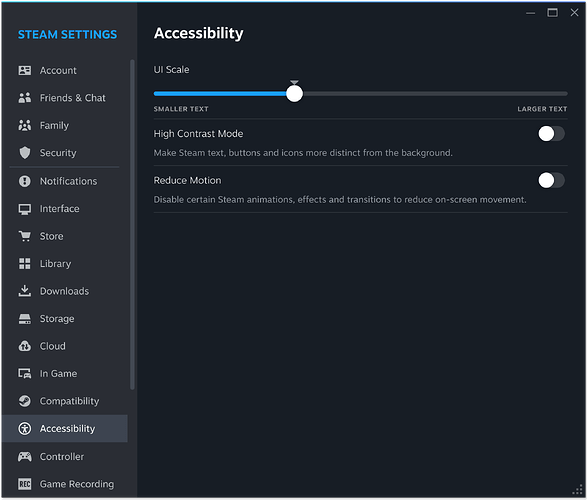Viewport: 587px width, 500px height.
Task: Select Store in the sidebar
Action: [64, 236]
